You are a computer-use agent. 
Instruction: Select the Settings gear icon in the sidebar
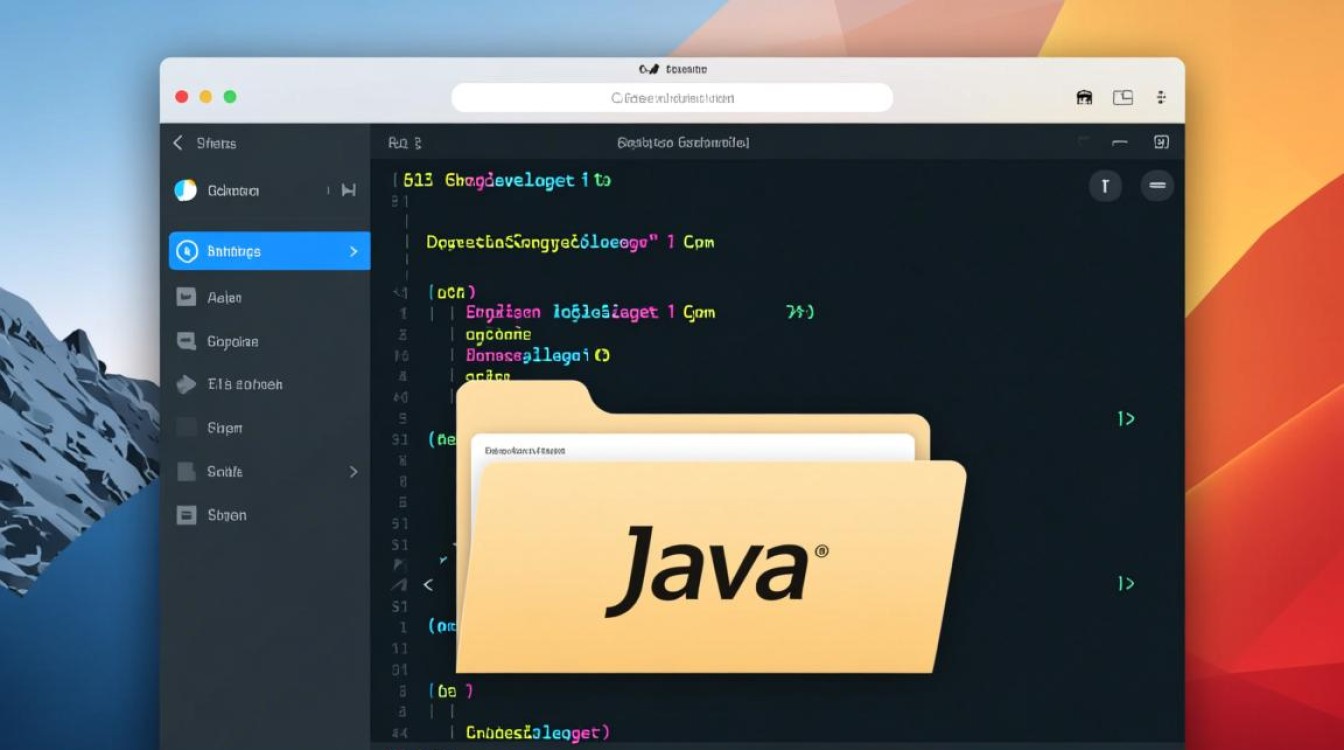185,251
